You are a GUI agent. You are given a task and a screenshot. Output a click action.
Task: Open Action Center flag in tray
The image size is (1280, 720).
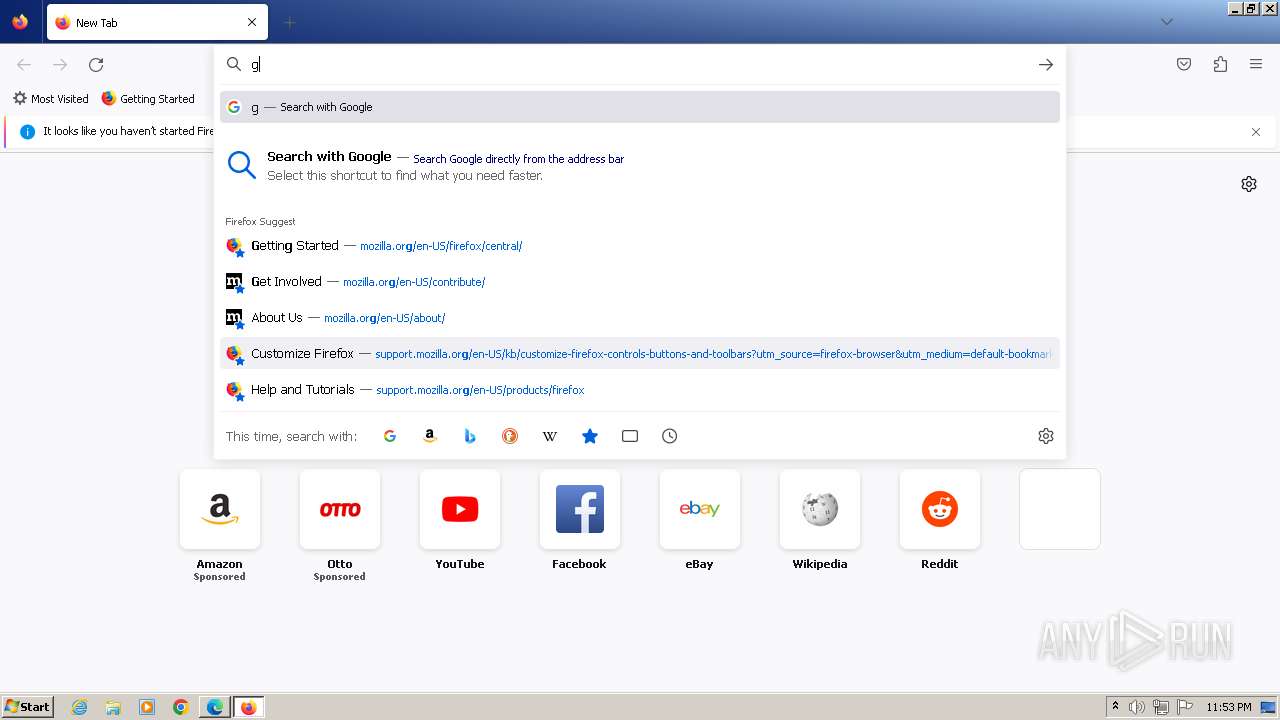1185,707
